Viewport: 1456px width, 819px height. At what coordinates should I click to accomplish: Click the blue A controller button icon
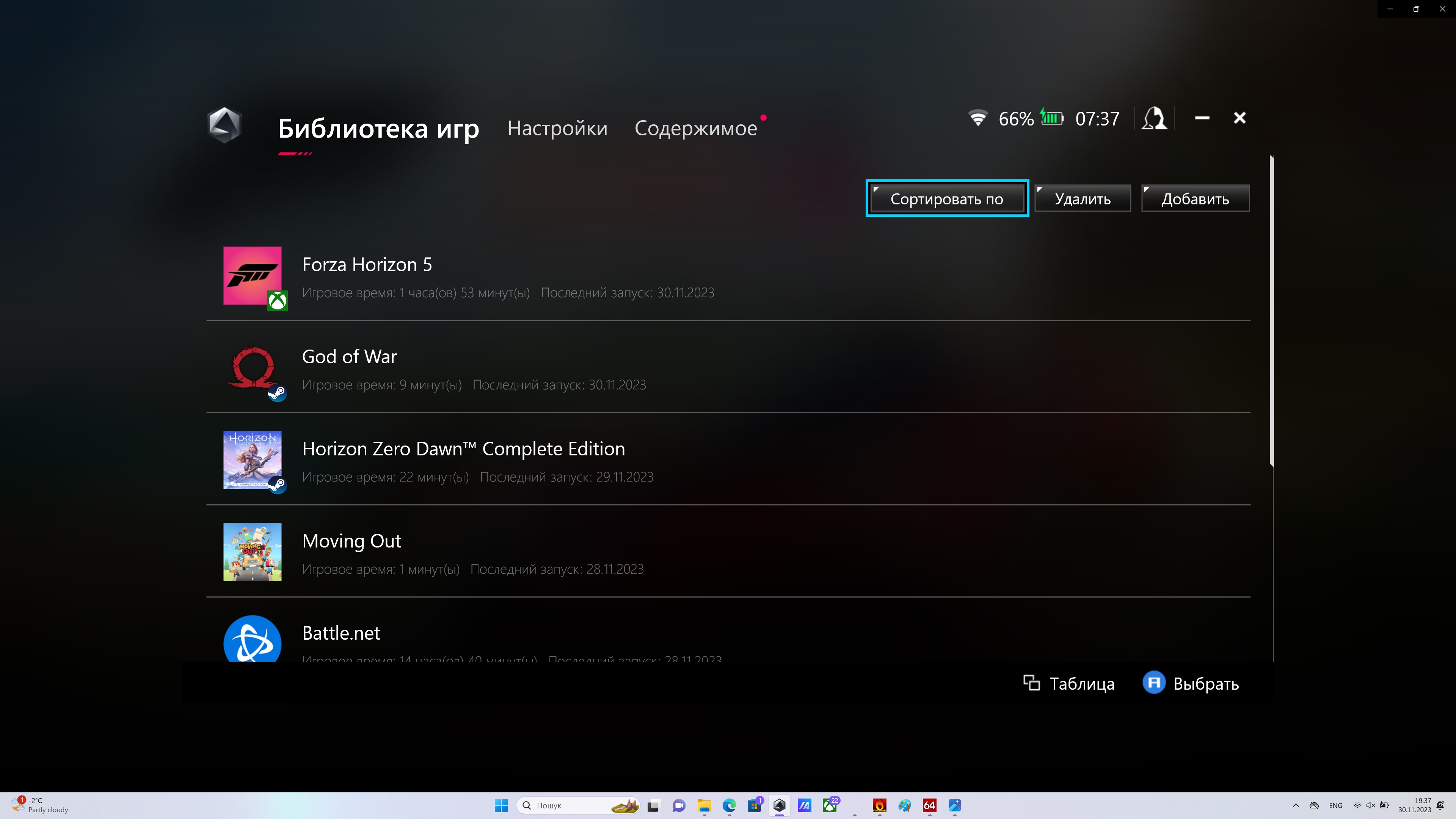click(x=1153, y=682)
